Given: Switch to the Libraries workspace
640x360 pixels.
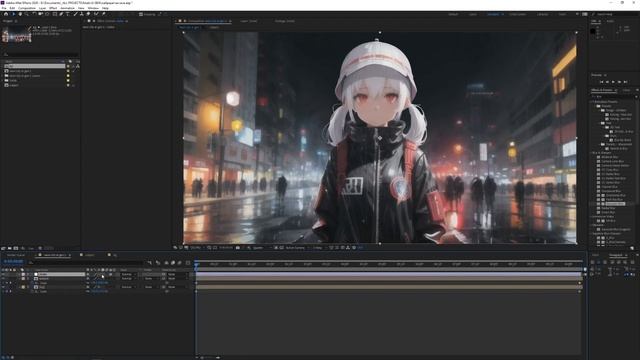Looking at the screenshot, I should (x=542, y=14).
